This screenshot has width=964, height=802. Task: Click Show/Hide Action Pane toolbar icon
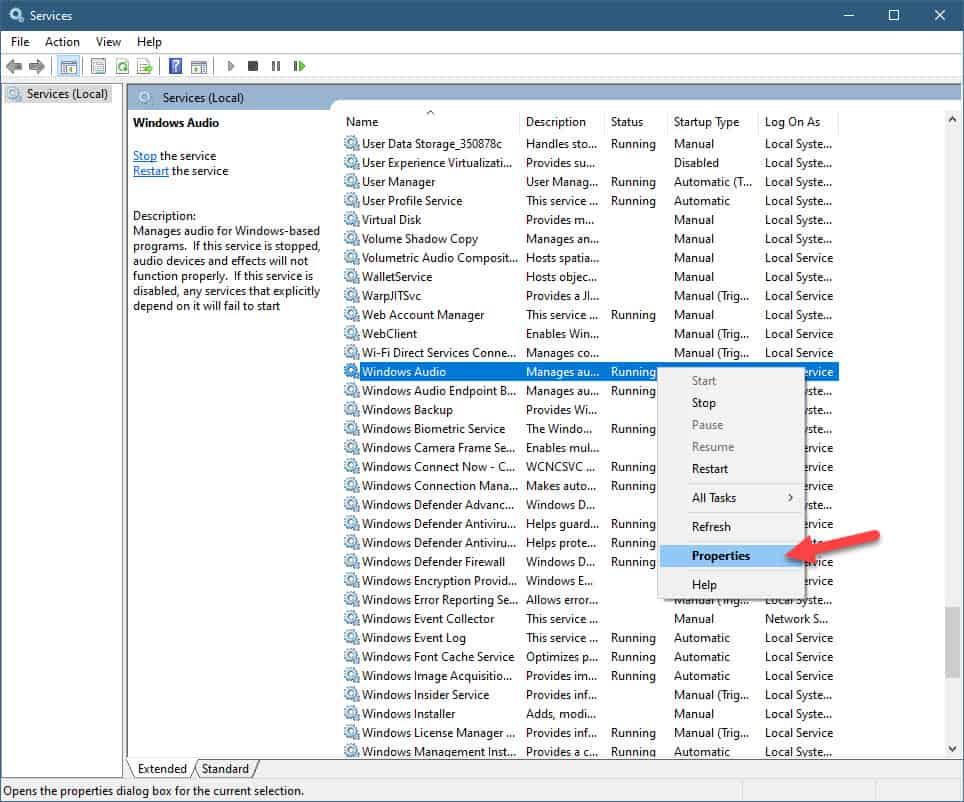[x=199, y=66]
